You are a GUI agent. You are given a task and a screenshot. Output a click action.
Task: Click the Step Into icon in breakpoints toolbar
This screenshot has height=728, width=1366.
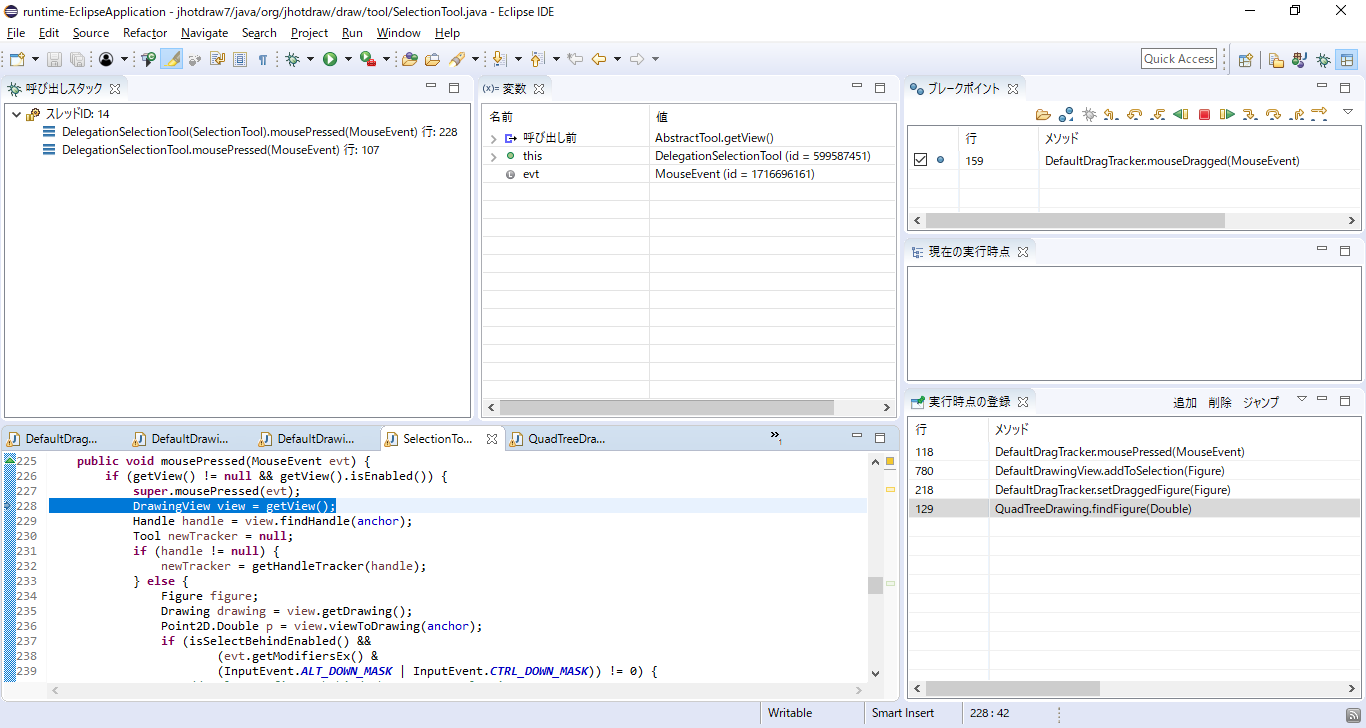[1250, 115]
